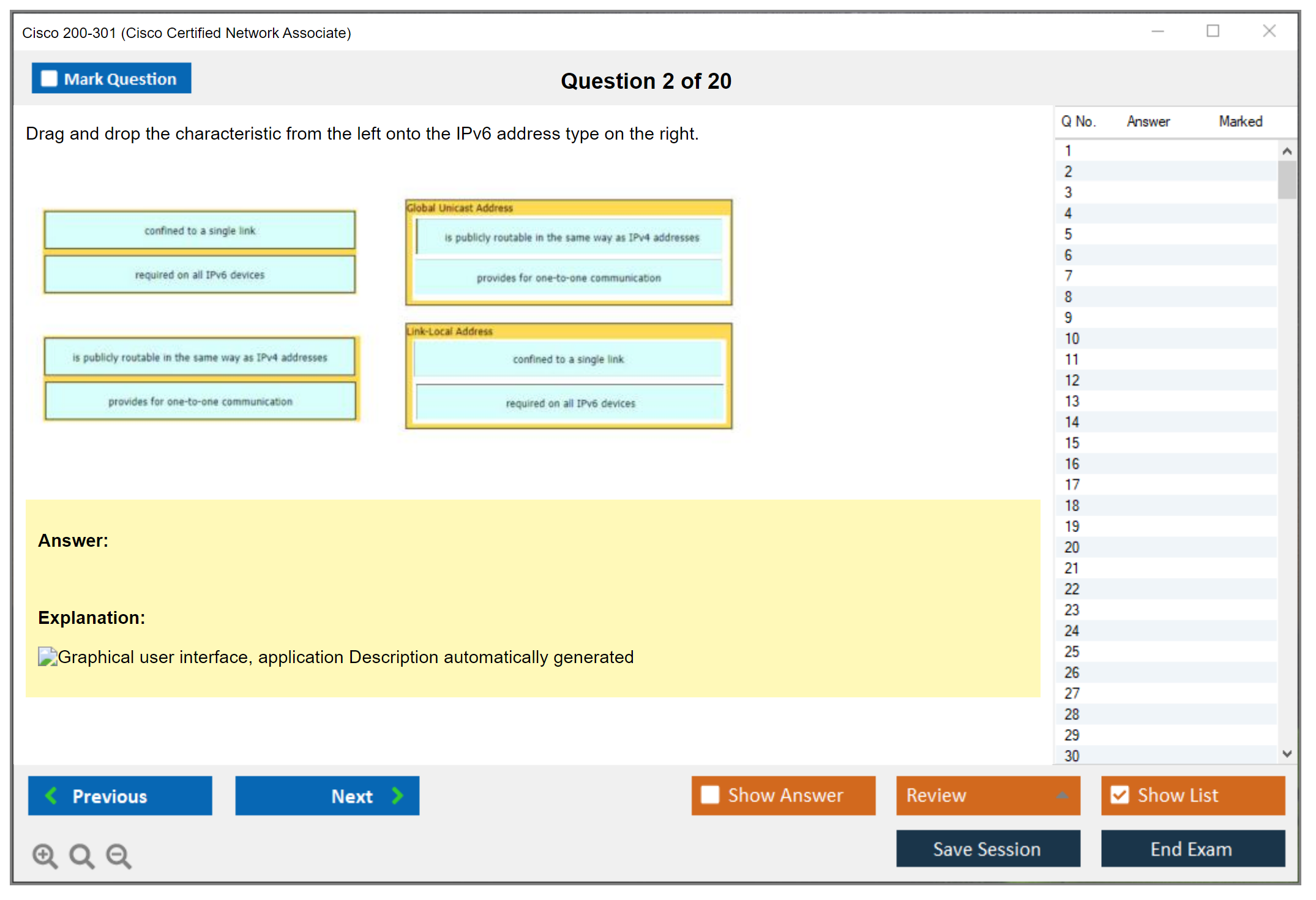Click the zoom in magnifier icon
The width and height of the screenshot is (1316, 900).
(45, 855)
